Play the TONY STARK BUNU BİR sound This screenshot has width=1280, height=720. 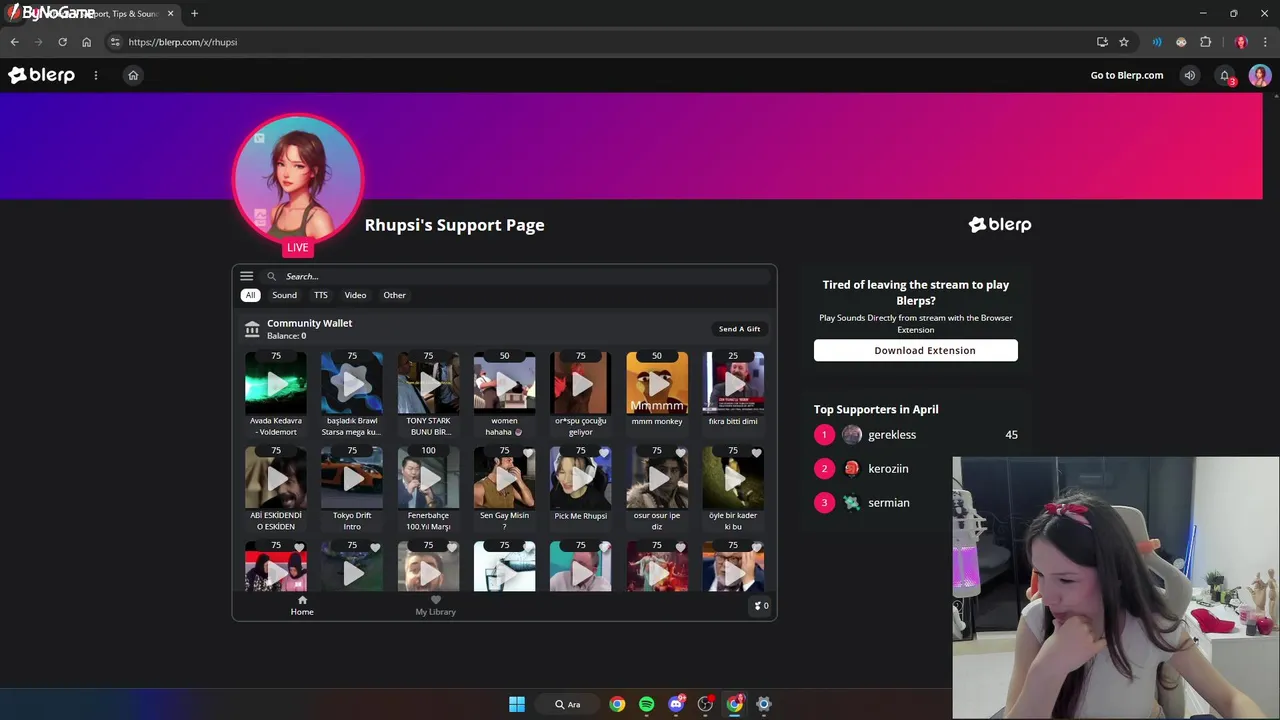428,383
